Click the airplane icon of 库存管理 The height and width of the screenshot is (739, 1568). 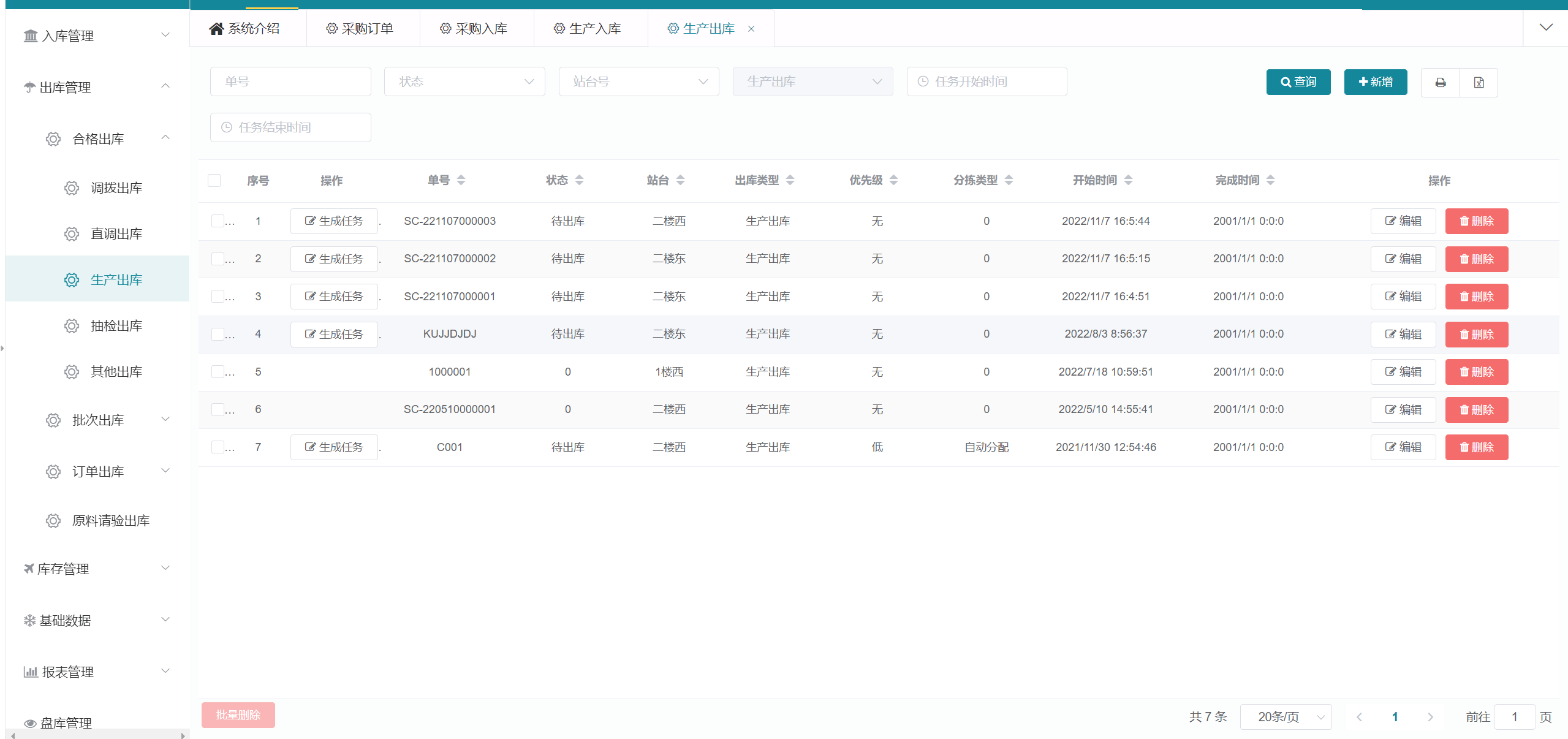point(29,569)
